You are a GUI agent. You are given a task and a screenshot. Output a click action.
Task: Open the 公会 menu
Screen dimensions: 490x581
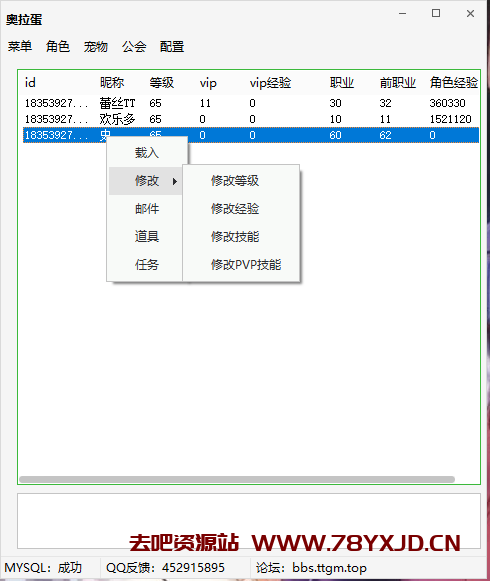point(134,47)
